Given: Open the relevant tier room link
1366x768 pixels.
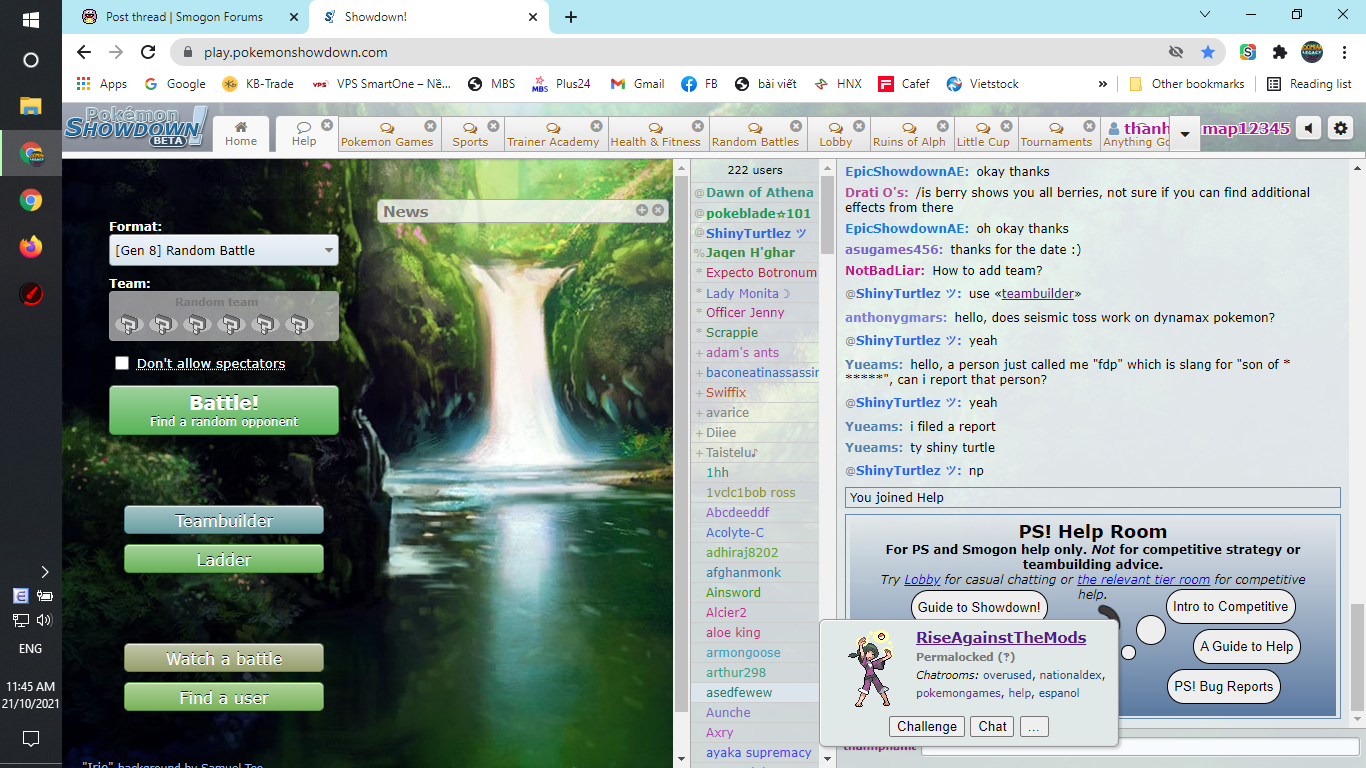Looking at the screenshot, I should pos(1143,579).
